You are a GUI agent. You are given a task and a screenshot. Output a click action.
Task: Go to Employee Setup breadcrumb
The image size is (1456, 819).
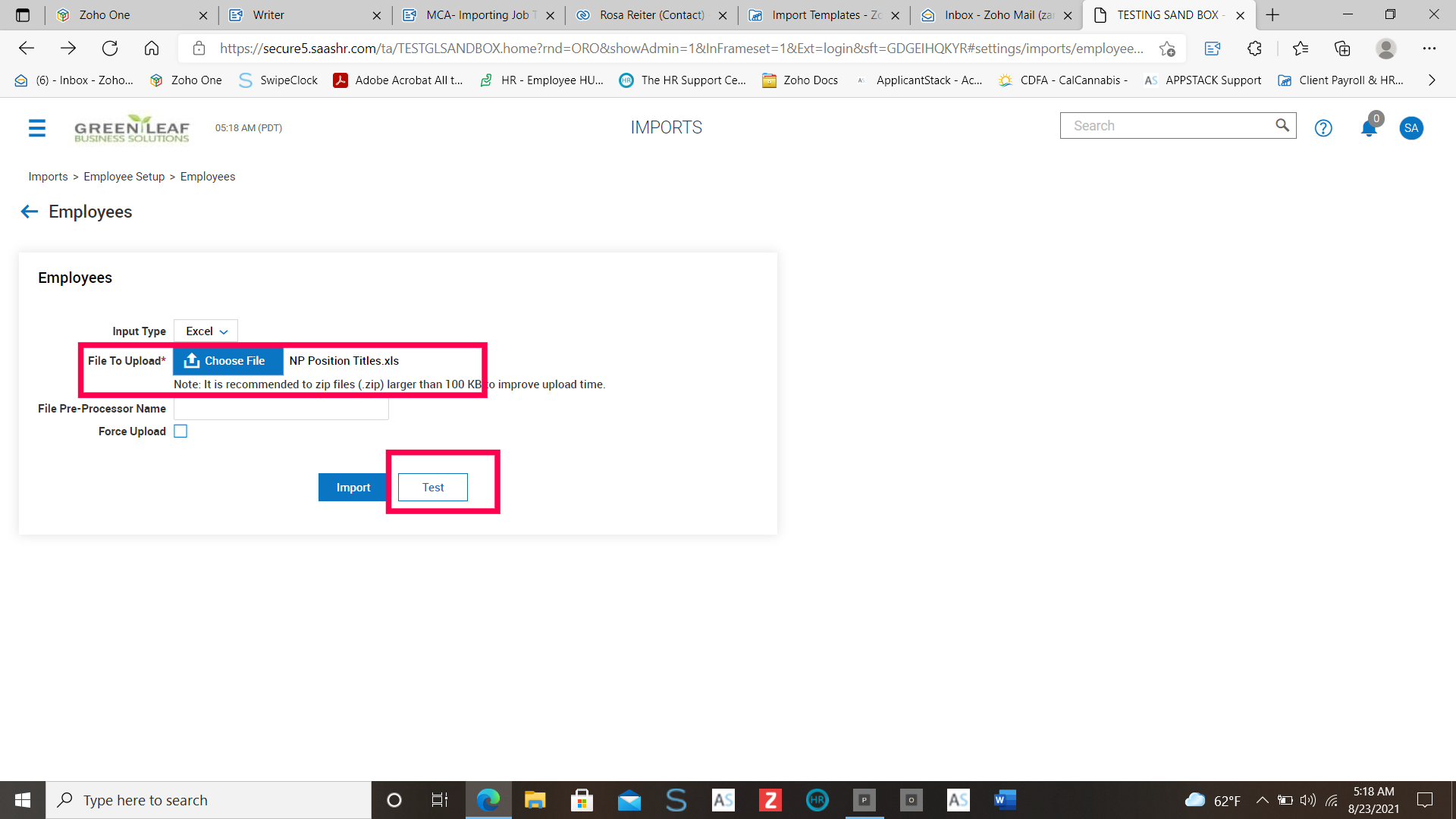tap(124, 177)
